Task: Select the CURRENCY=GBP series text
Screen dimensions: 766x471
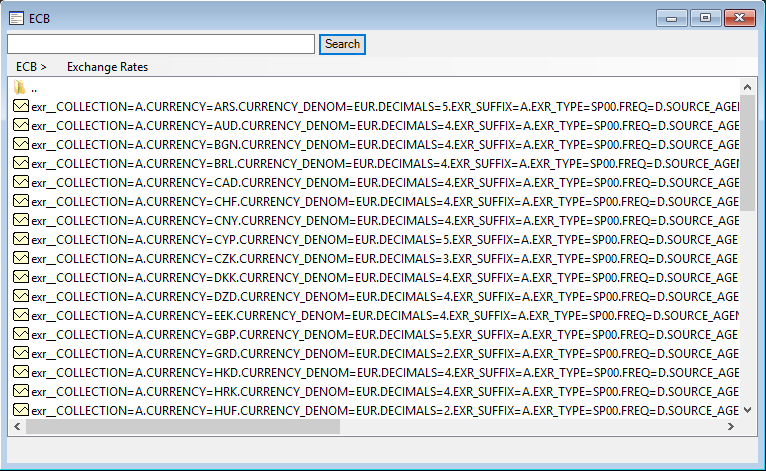Action: click(385, 335)
